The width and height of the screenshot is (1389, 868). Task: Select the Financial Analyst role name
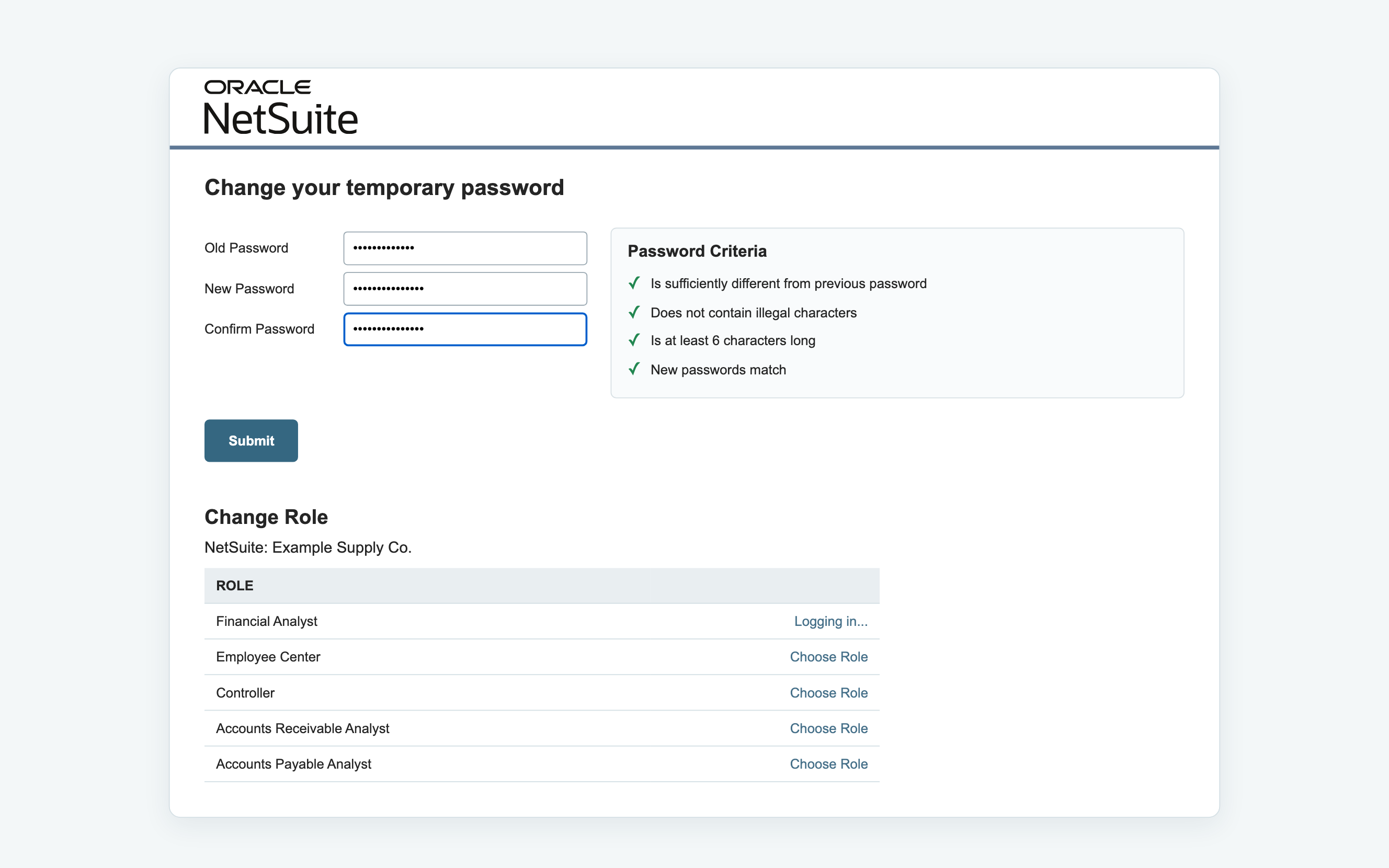266,621
